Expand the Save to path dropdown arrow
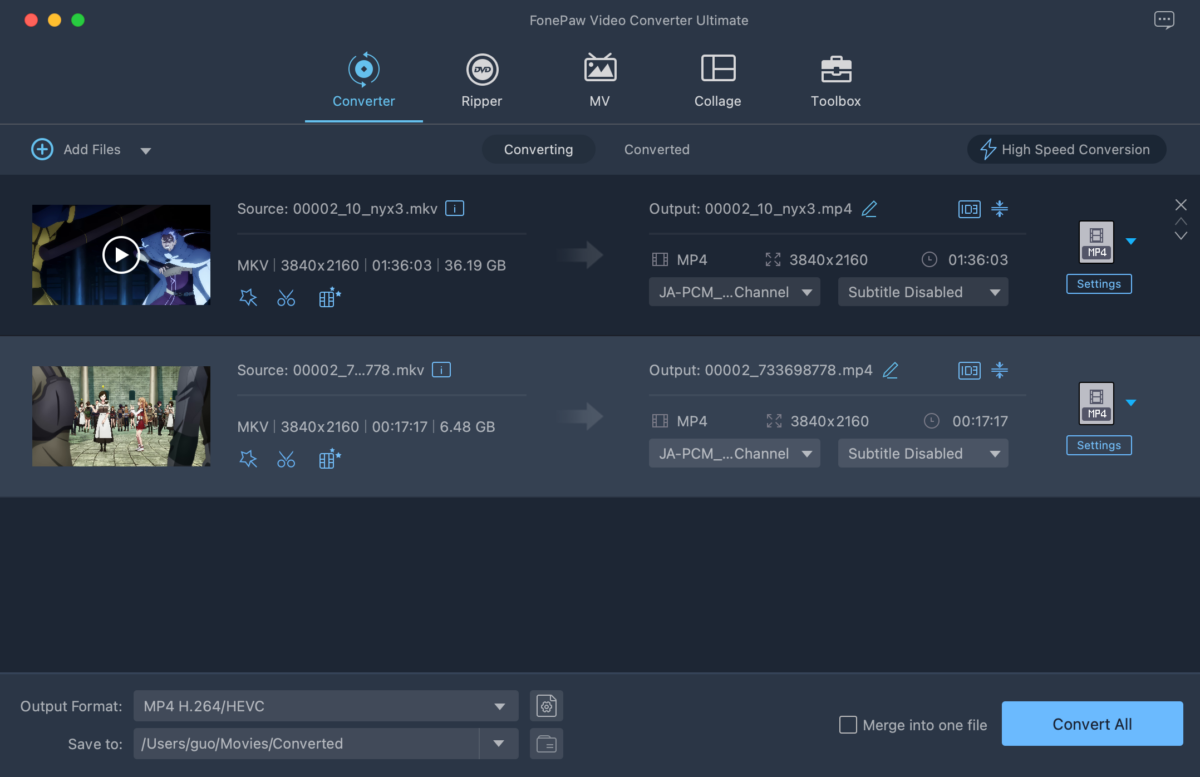The width and height of the screenshot is (1200, 777). pos(499,743)
